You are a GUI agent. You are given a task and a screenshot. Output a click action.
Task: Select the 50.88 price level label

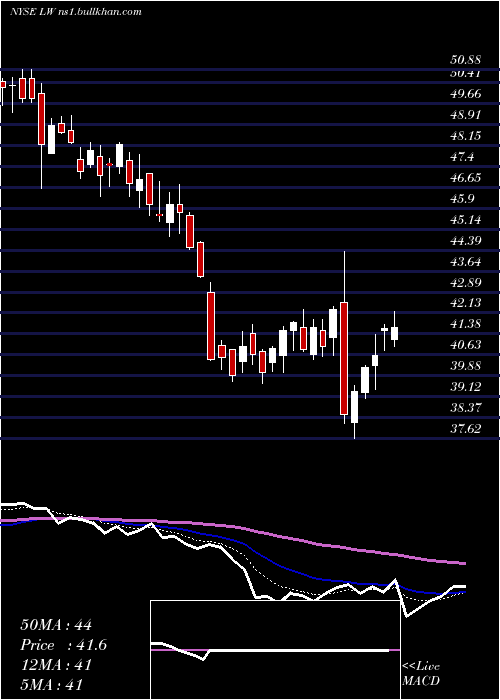pyautogui.click(x=465, y=60)
